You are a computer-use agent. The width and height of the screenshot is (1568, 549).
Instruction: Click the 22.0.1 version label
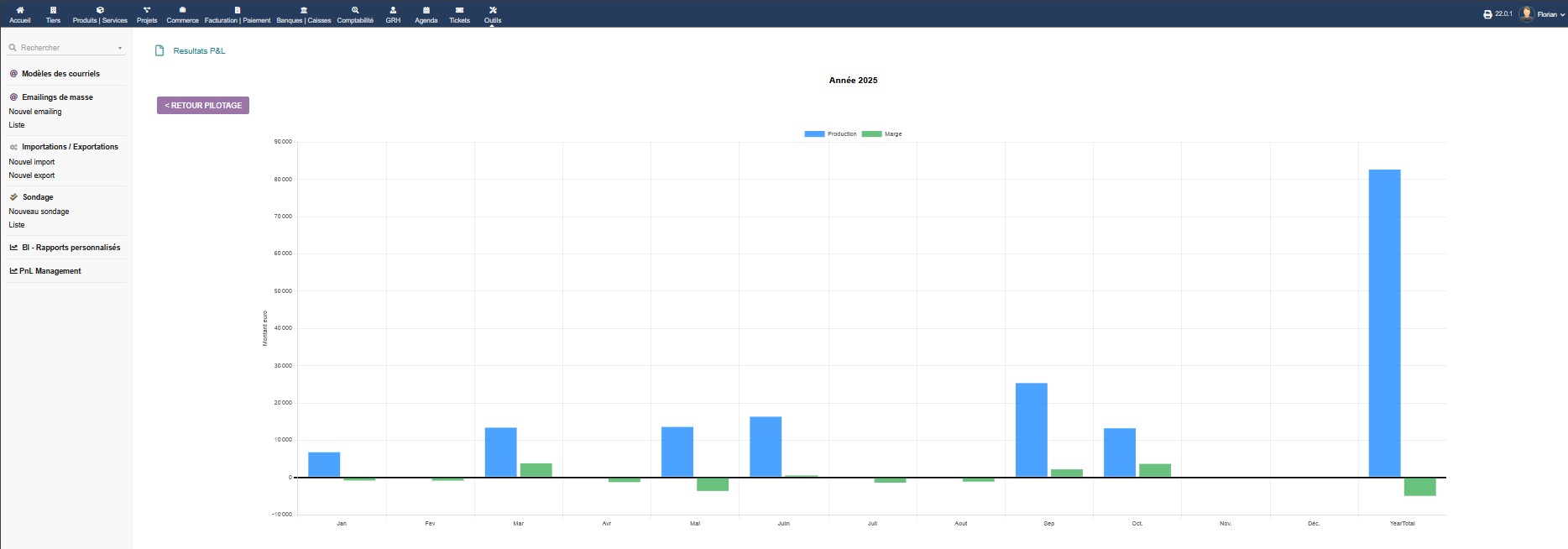coord(1503,14)
